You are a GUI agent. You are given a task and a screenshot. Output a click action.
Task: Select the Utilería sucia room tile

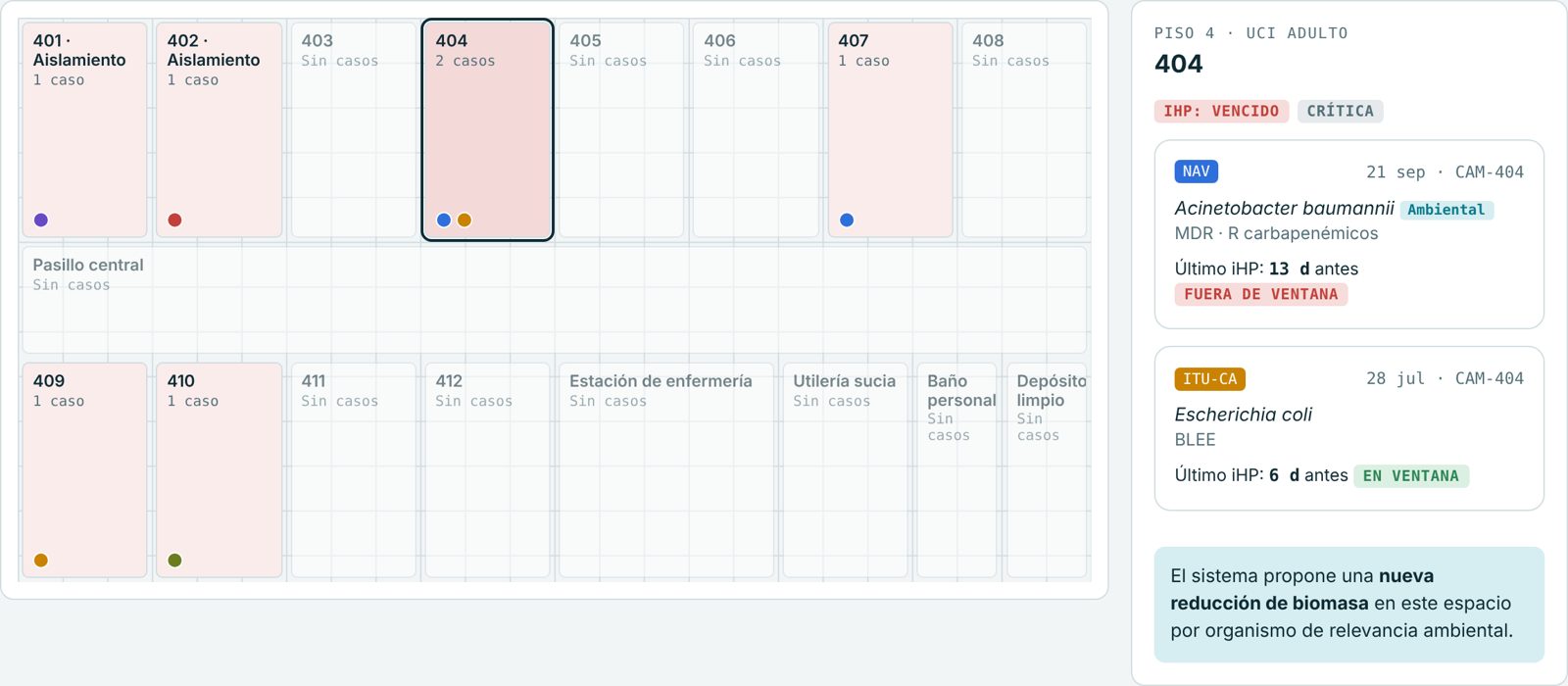(845, 469)
